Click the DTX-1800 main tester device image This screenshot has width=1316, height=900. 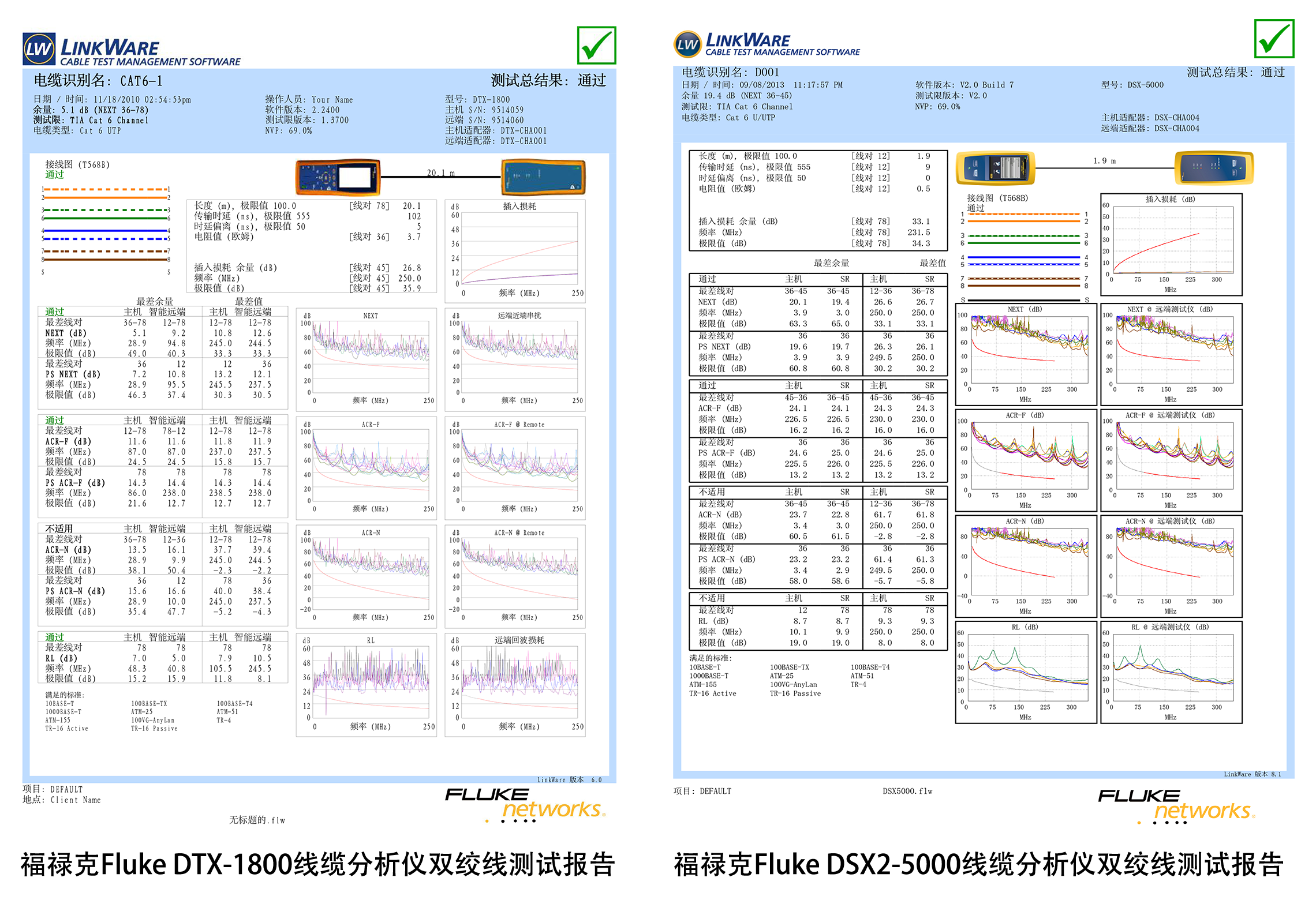(x=338, y=177)
